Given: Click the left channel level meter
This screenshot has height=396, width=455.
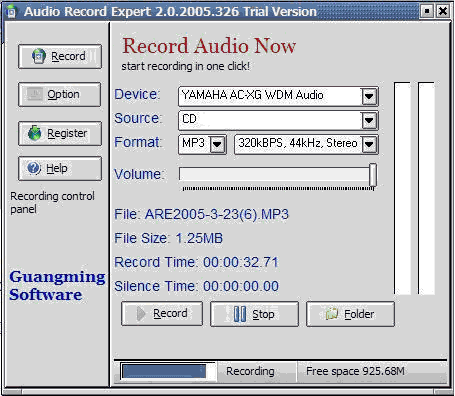Looking at the screenshot, I should tap(402, 188).
